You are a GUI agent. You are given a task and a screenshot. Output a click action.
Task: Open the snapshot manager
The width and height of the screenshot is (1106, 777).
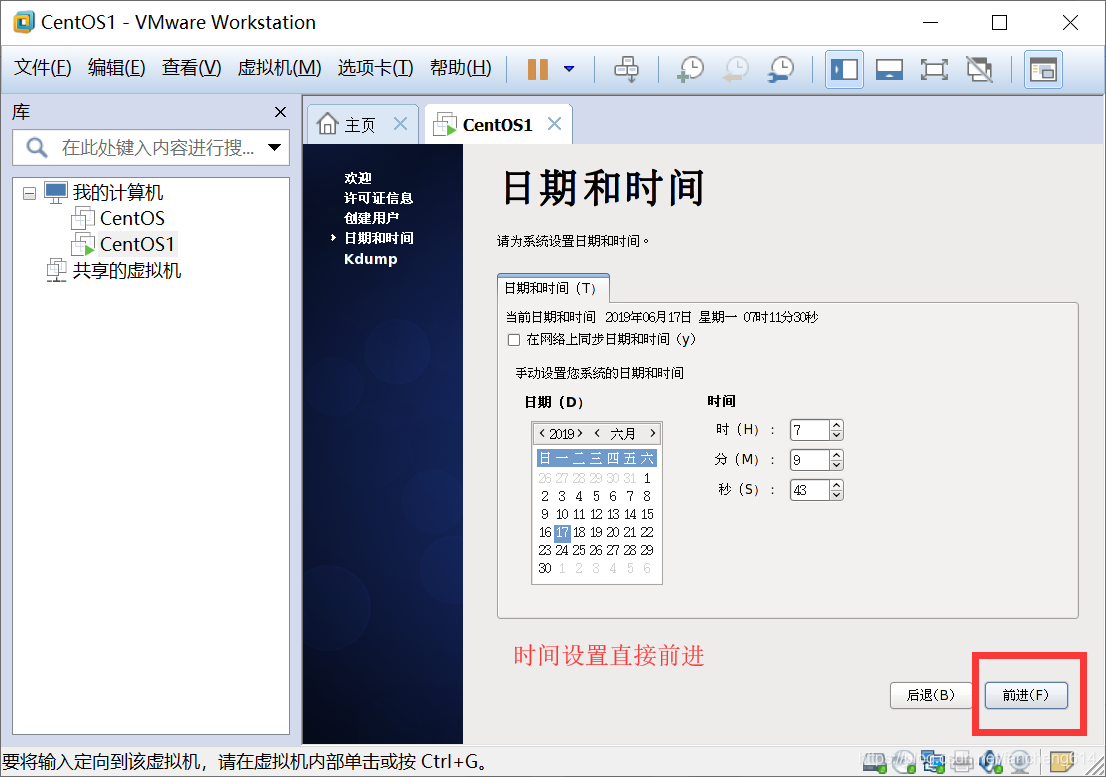[781, 69]
